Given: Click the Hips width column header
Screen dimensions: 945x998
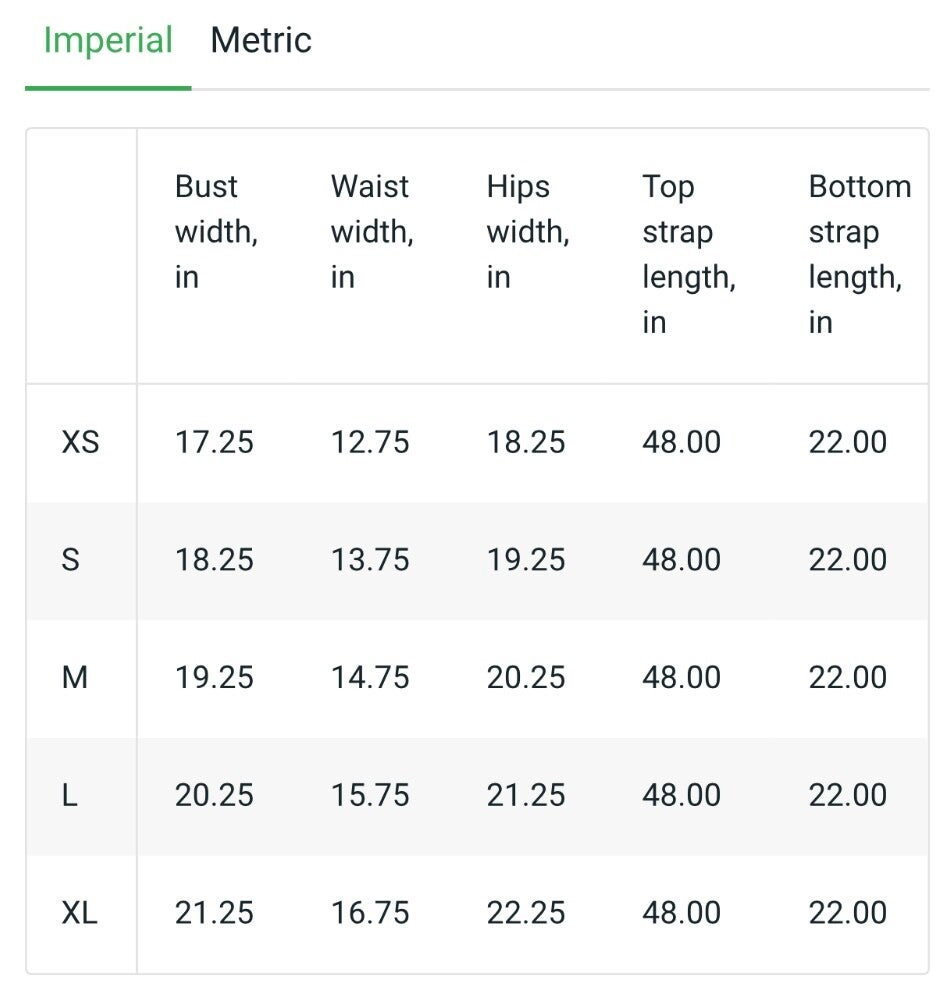Looking at the screenshot, I should tap(528, 232).
